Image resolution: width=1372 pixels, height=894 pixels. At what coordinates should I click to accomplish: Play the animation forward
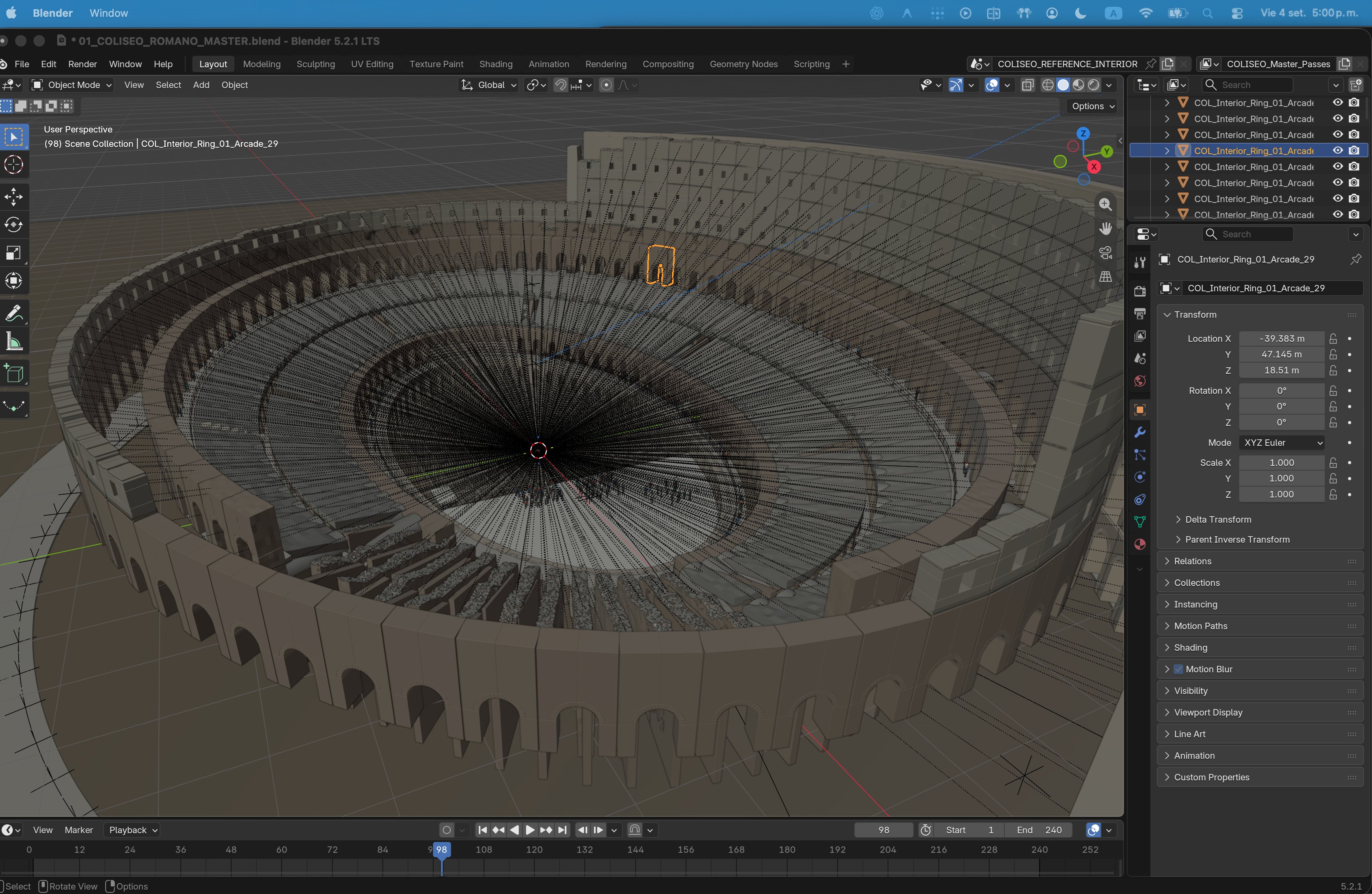pos(530,830)
